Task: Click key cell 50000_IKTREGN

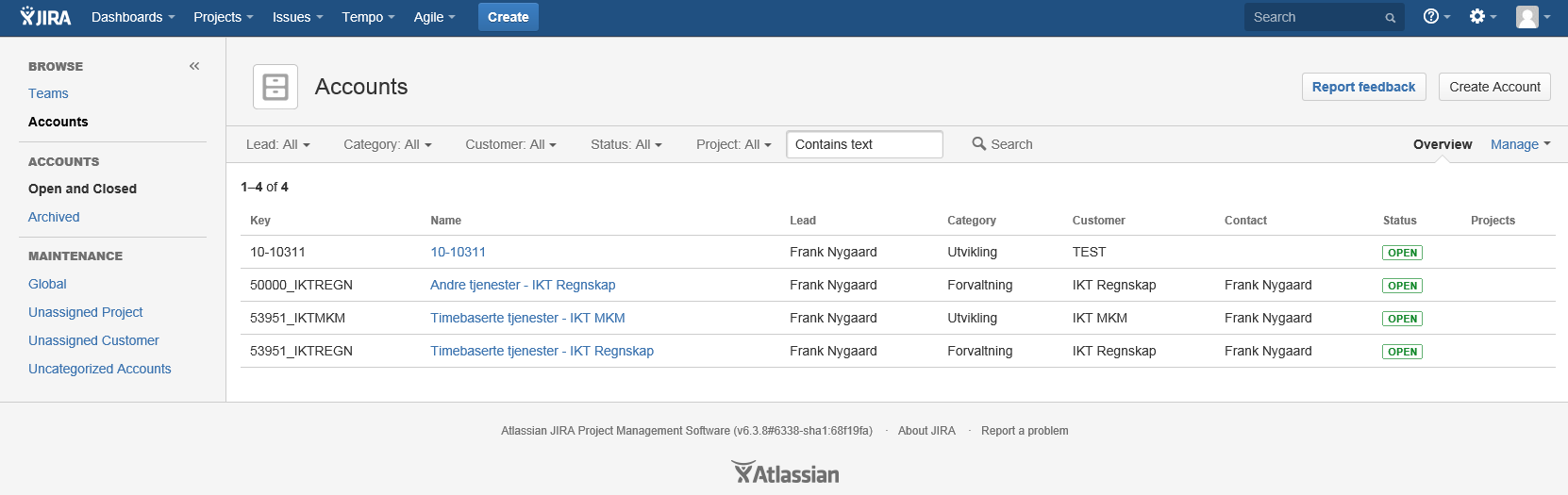Action: pos(301,285)
